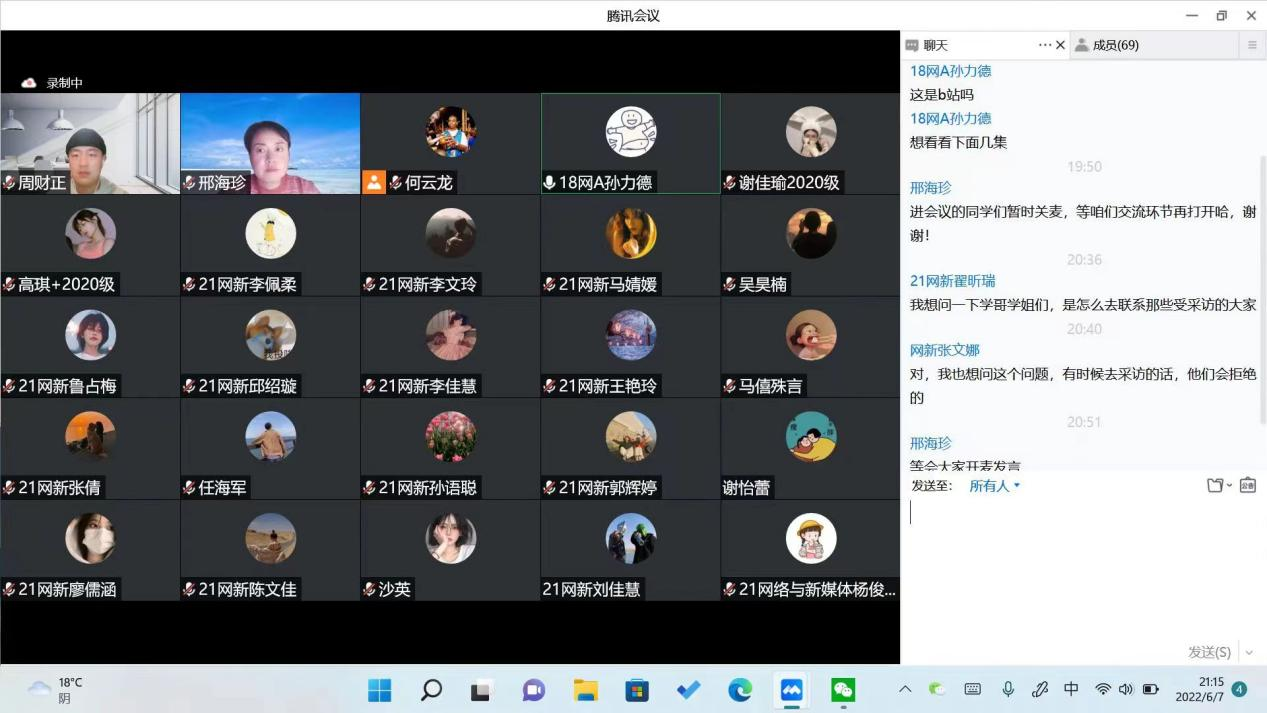Viewport: 1267px width, 713px height.
Task: Expand the arrow next to 发送(S) button
Action: [1248, 652]
